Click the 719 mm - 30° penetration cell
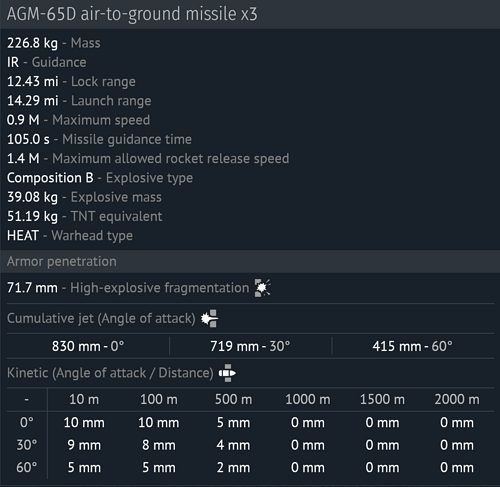500x487 pixels. (x=250, y=346)
